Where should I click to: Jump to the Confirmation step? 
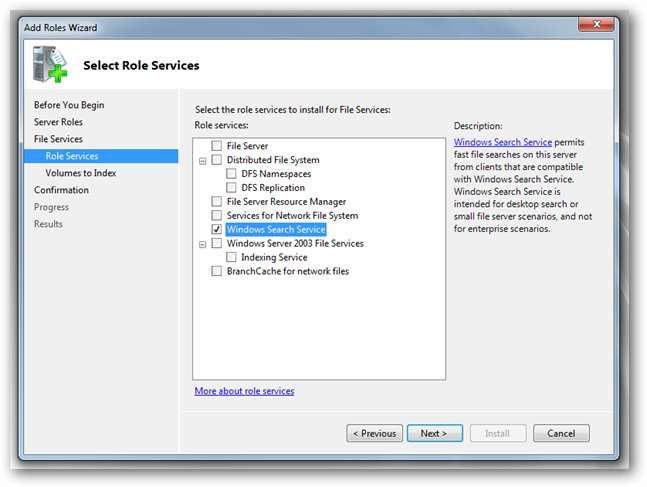coord(61,190)
